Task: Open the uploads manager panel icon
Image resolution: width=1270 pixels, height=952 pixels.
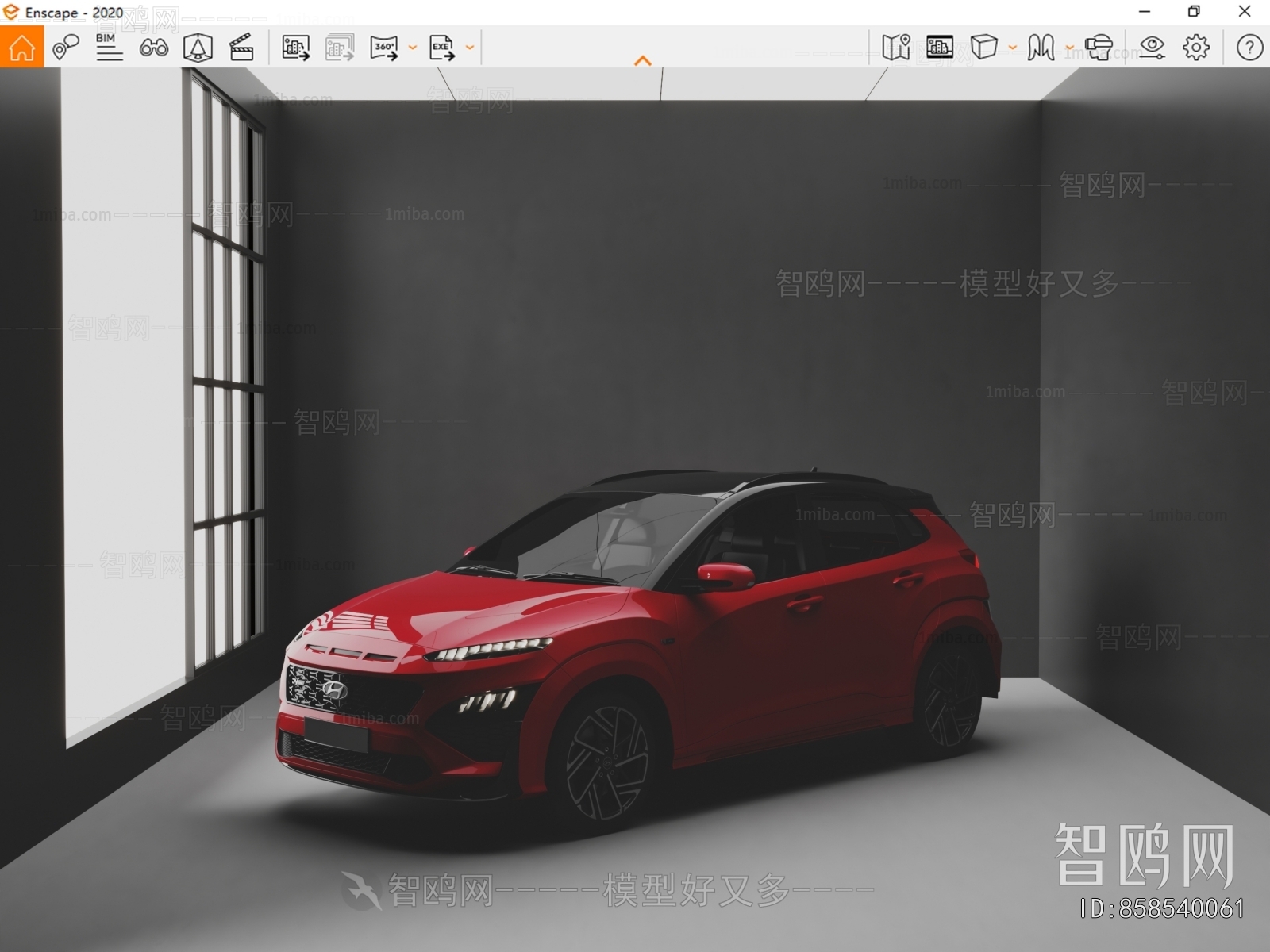Action: click(x=940, y=48)
